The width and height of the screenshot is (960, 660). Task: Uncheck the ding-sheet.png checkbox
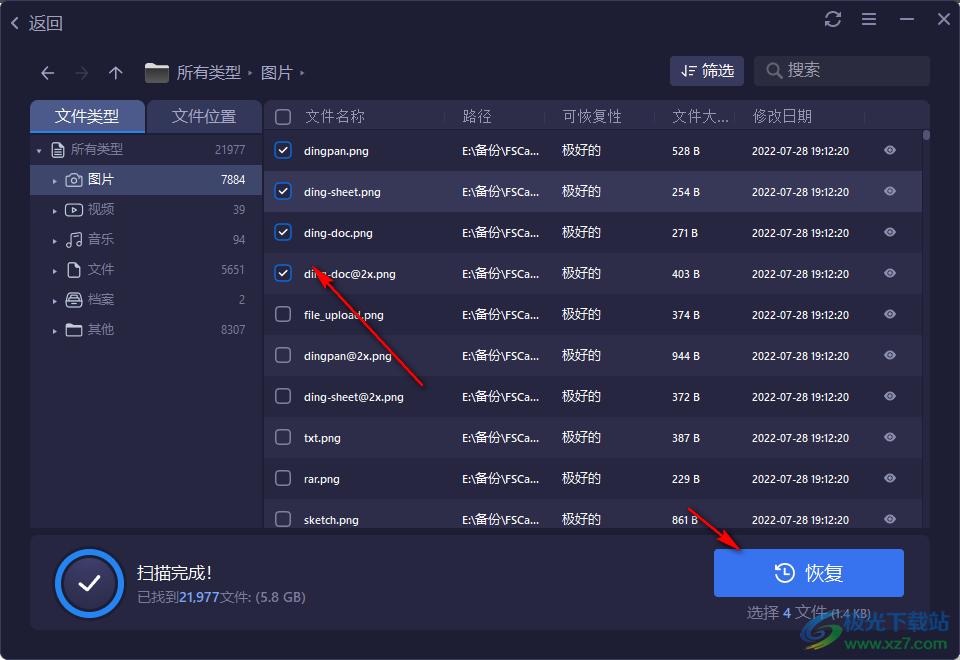coord(282,191)
